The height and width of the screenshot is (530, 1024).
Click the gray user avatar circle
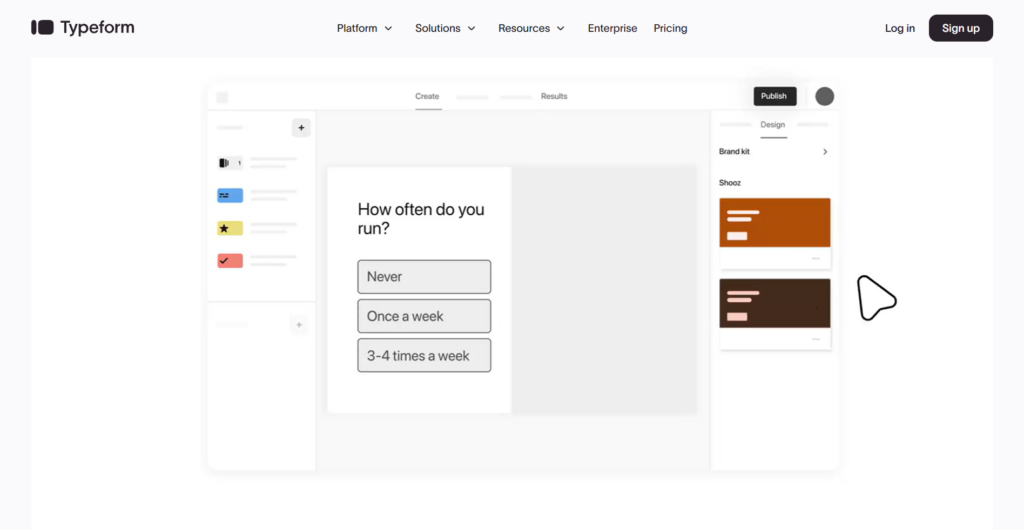(824, 96)
